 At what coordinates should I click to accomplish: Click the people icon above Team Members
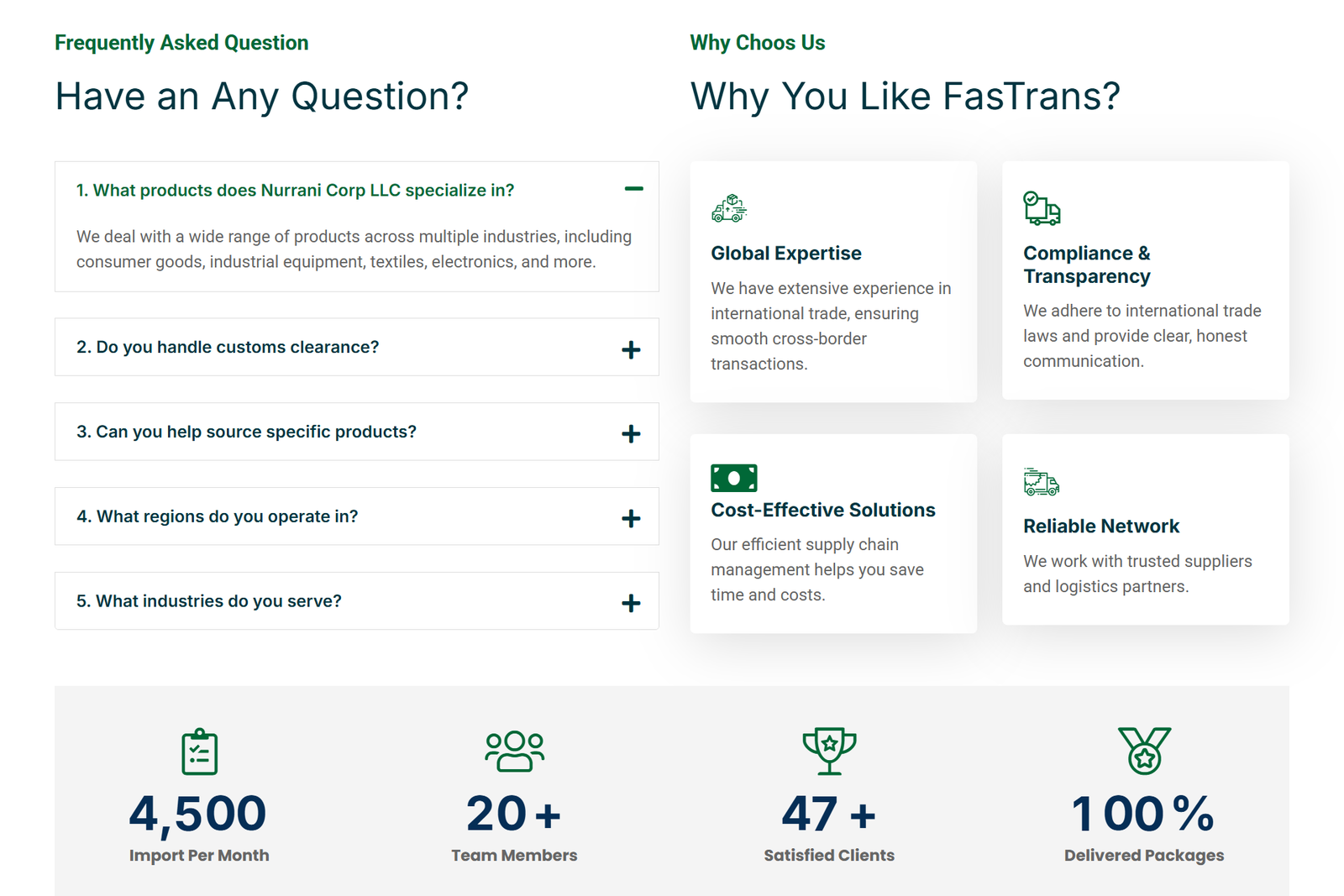[x=514, y=751]
